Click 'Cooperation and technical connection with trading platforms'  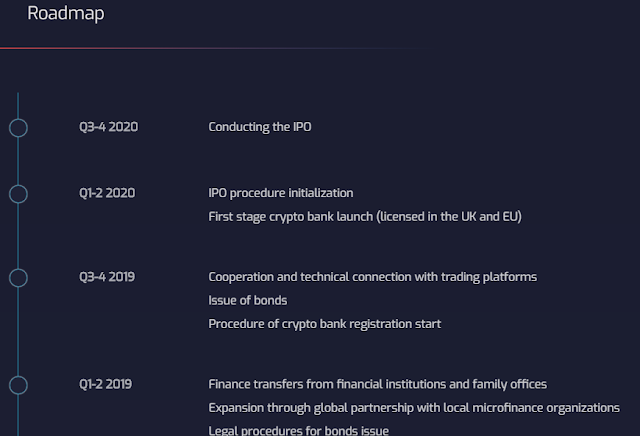(373, 277)
